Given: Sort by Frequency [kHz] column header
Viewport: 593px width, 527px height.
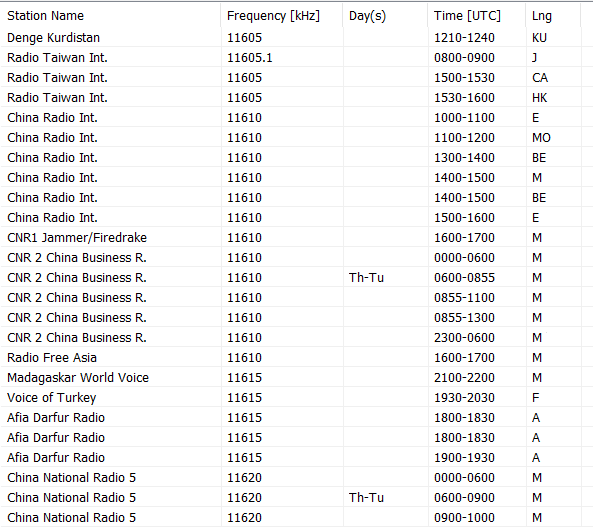Looking at the screenshot, I should click(282, 16).
